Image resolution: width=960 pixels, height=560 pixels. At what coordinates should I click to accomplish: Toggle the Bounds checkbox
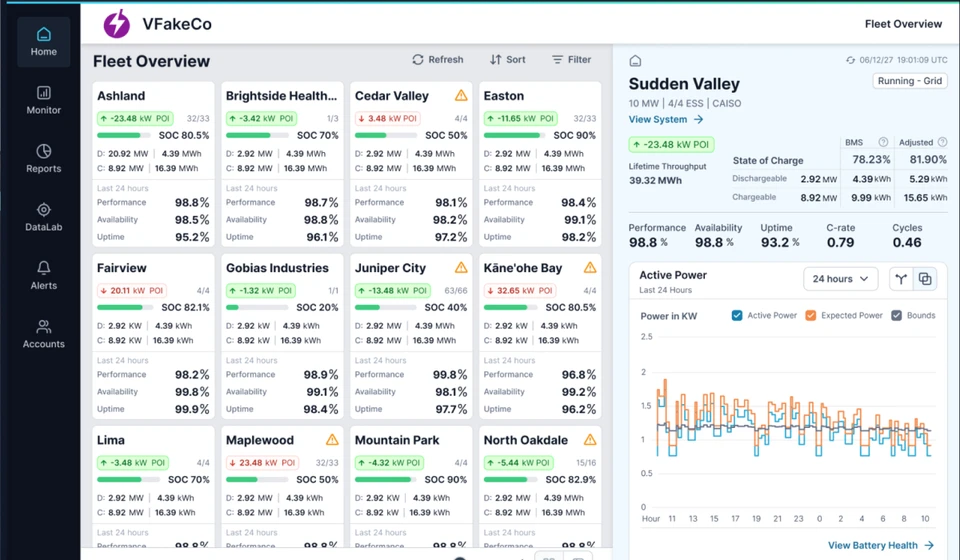click(896, 316)
